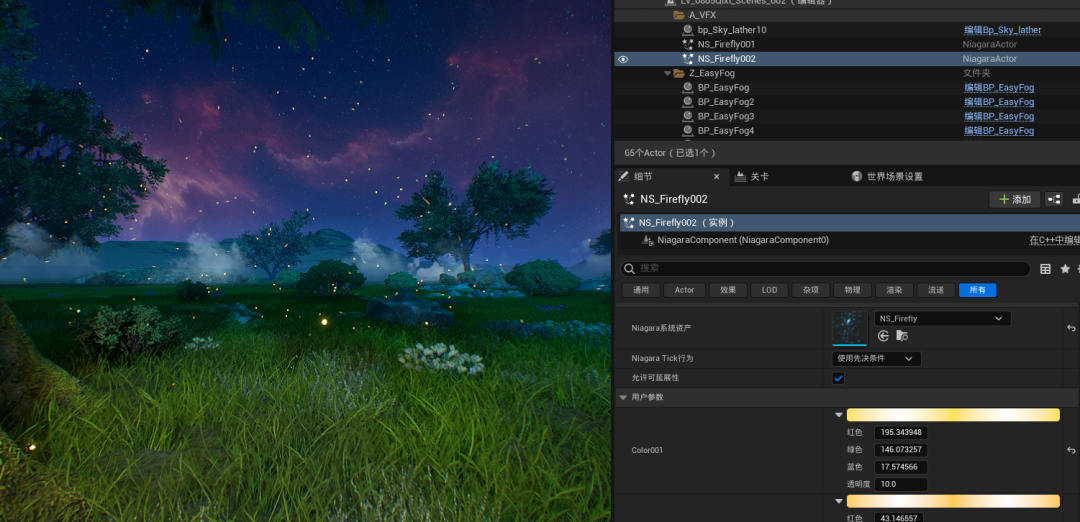Screen dimensions: 1080x522
Task: Open Color001 gradient color swatch
Action: coord(953,415)
